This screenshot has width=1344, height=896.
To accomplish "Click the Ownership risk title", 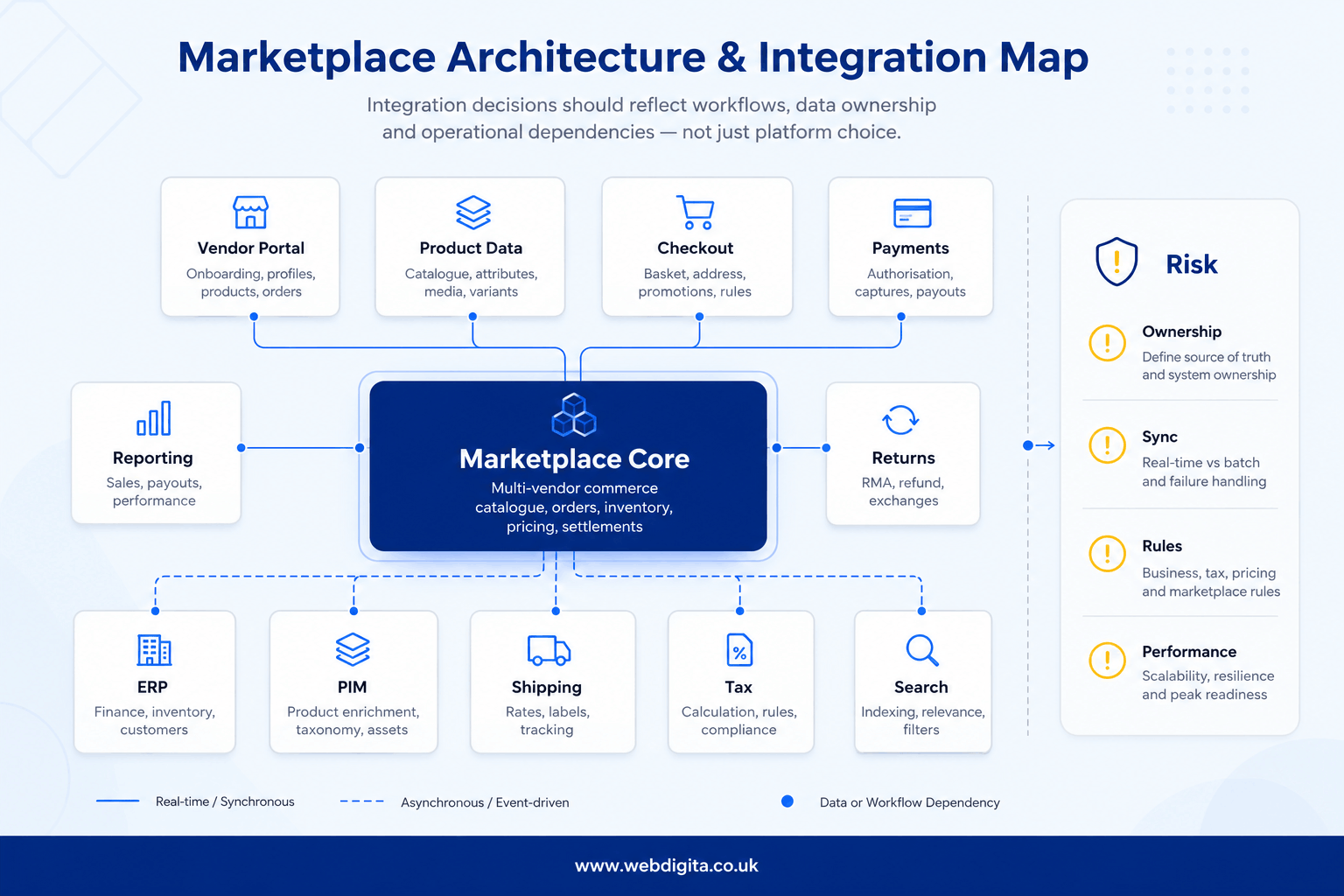I will [1182, 332].
